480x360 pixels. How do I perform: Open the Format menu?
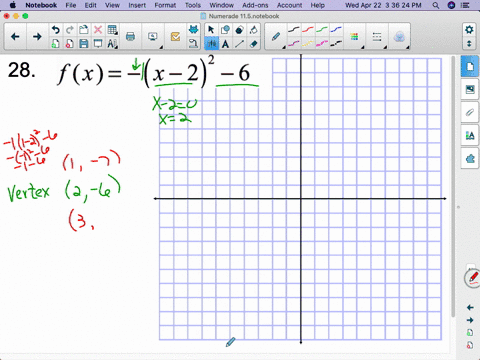point(165,5)
